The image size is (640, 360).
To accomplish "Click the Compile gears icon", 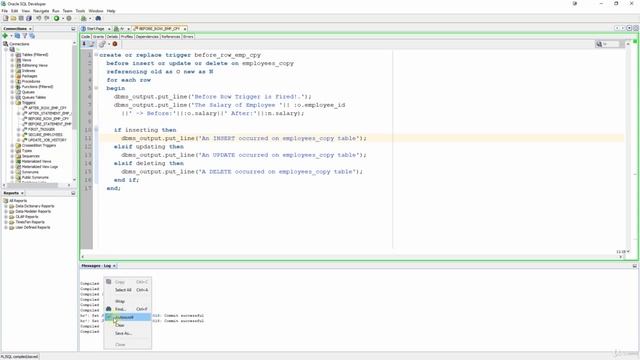I will [102, 44].
